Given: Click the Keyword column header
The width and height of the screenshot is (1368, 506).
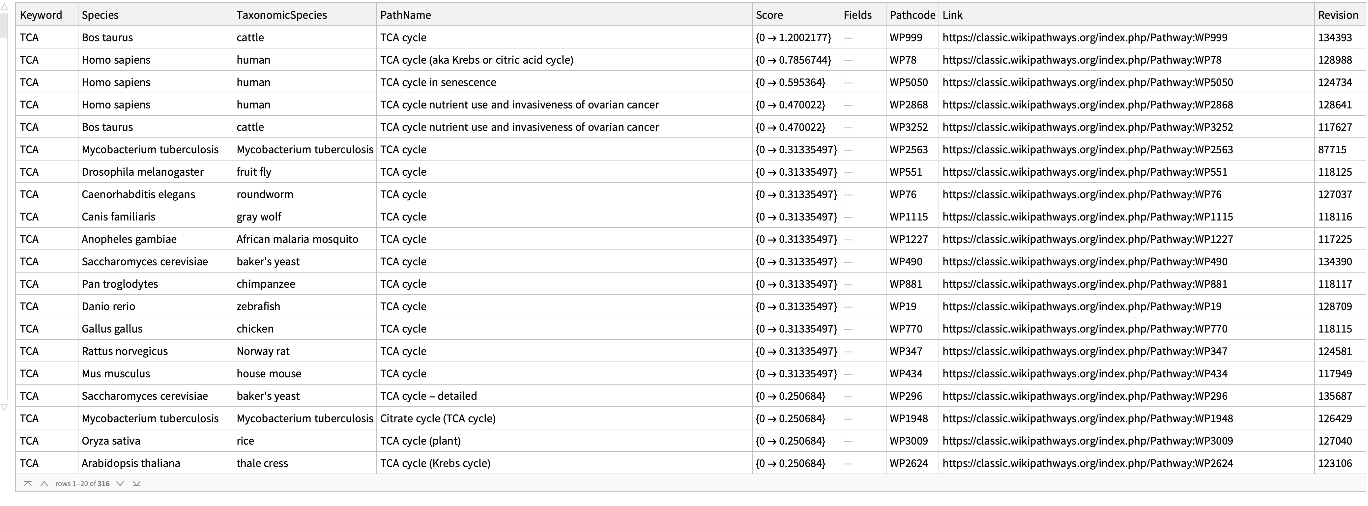Looking at the screenshot, I should [x=41, y=15].
